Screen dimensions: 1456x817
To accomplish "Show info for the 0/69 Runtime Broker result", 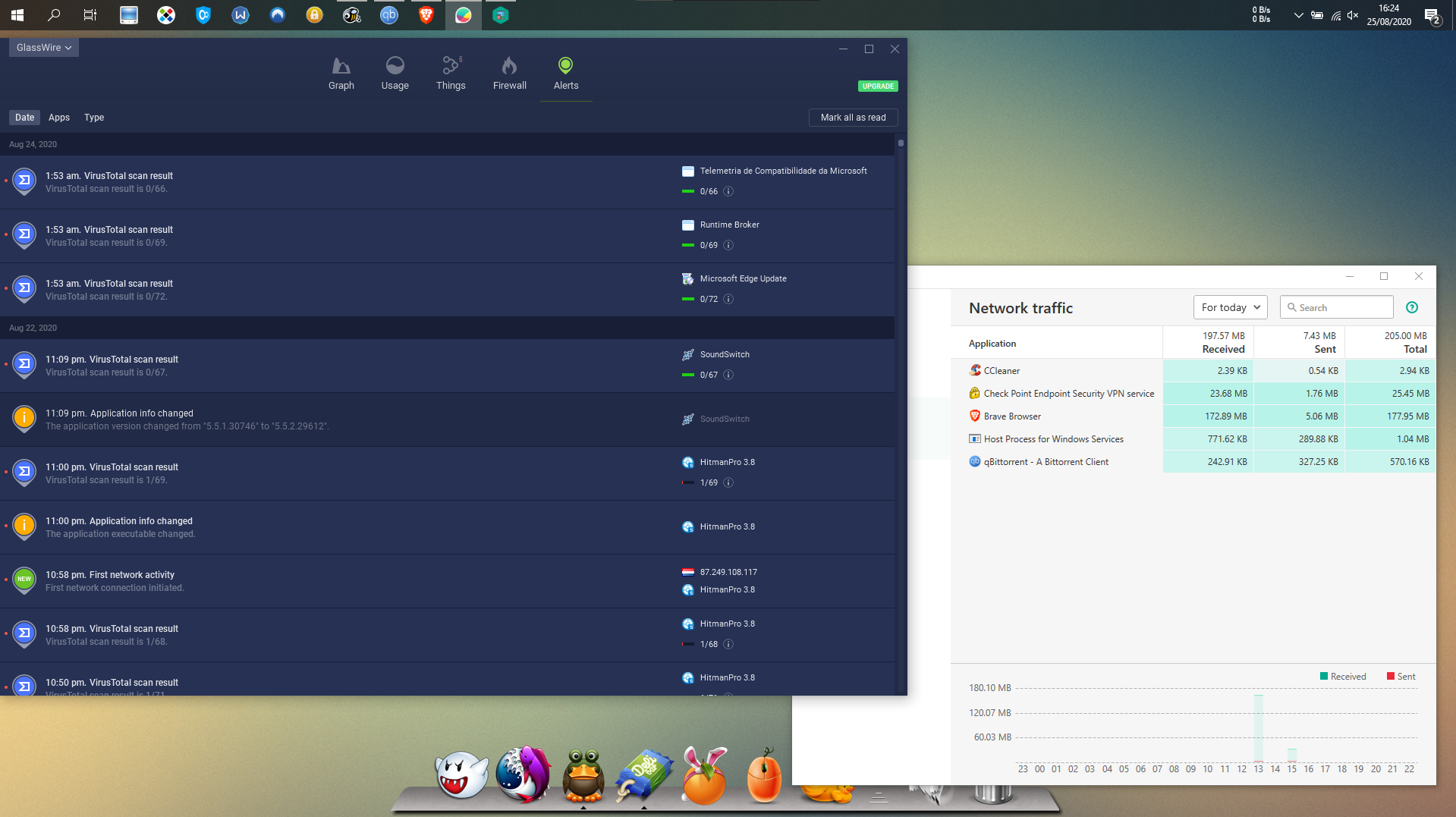I will 728,245.
